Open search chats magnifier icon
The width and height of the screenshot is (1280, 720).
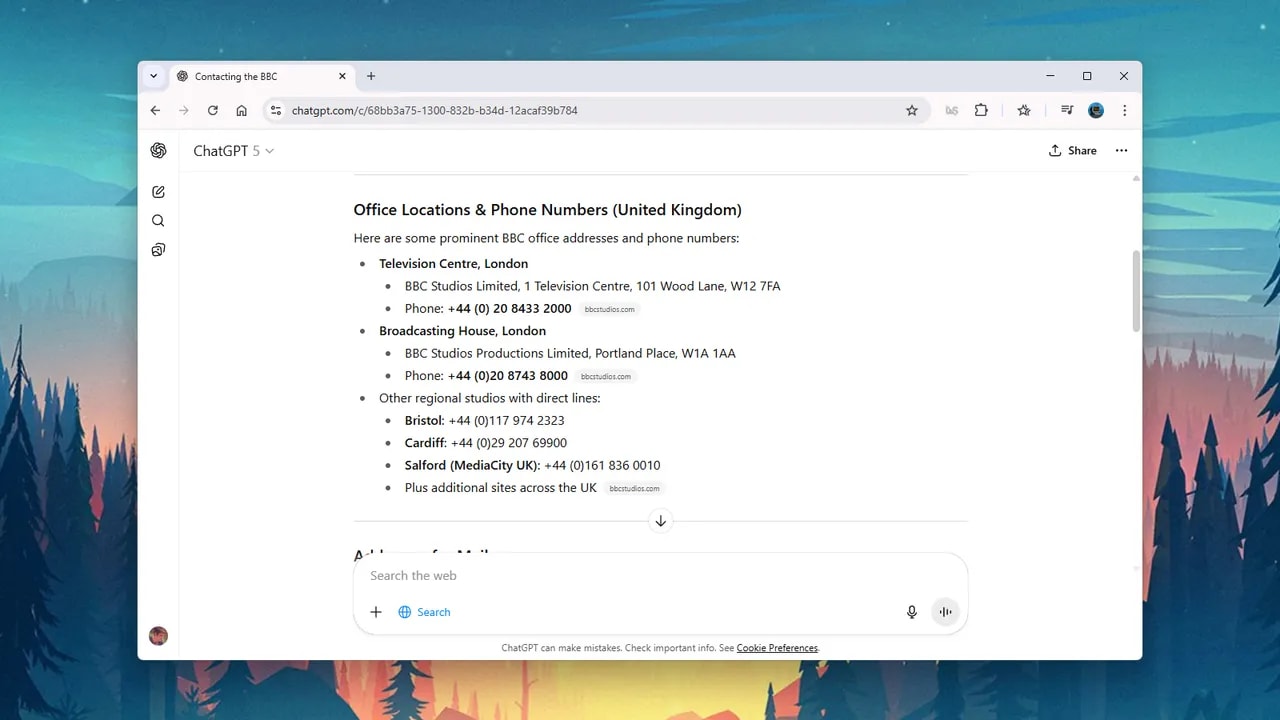click(158, 221)
